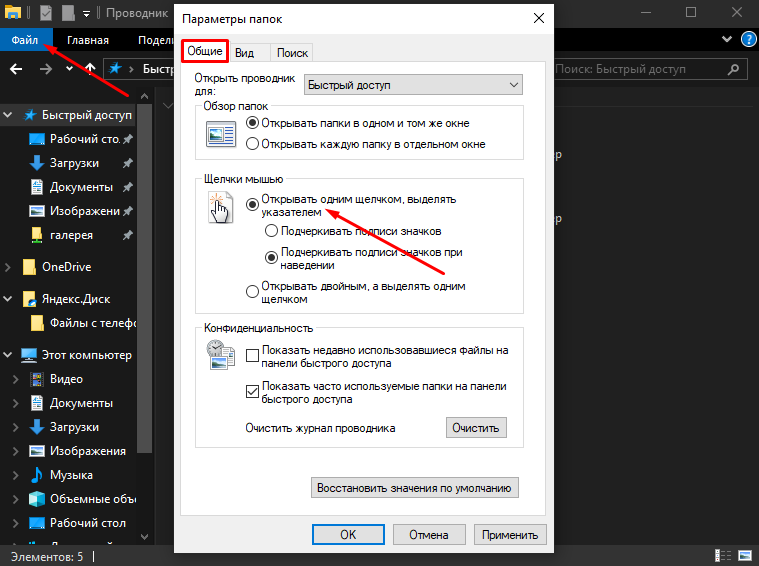
Task: Go forward with the right arrow button
Action: [x=46, y=69]
